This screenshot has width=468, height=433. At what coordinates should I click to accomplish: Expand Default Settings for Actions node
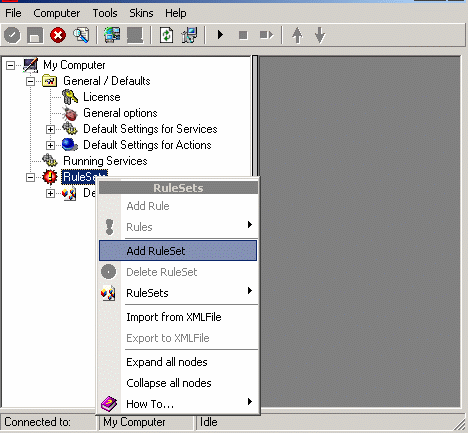[50, 145]
